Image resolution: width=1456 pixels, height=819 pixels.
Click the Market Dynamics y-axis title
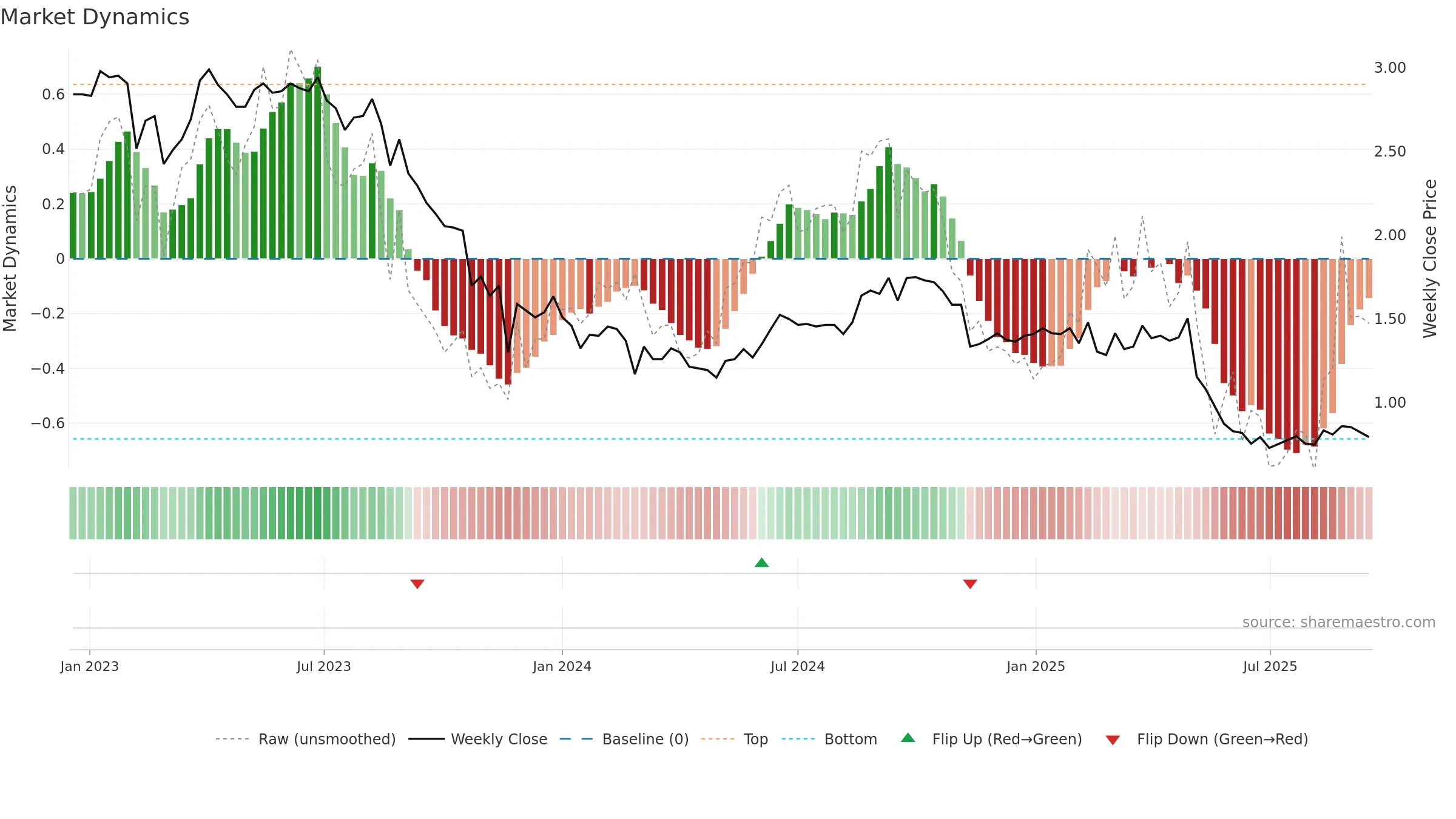pos(10,258)
